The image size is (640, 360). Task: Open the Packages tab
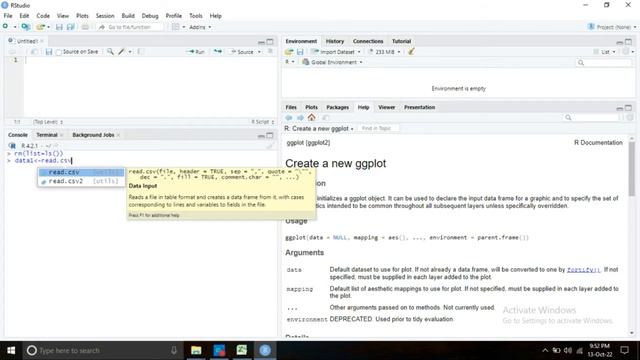click(x=338, y=107)
